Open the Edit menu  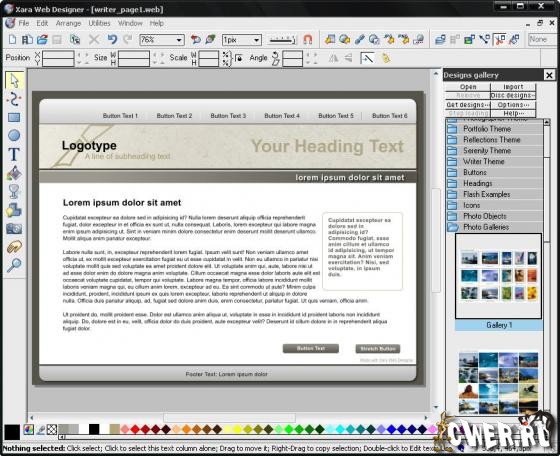coord(42,23)
